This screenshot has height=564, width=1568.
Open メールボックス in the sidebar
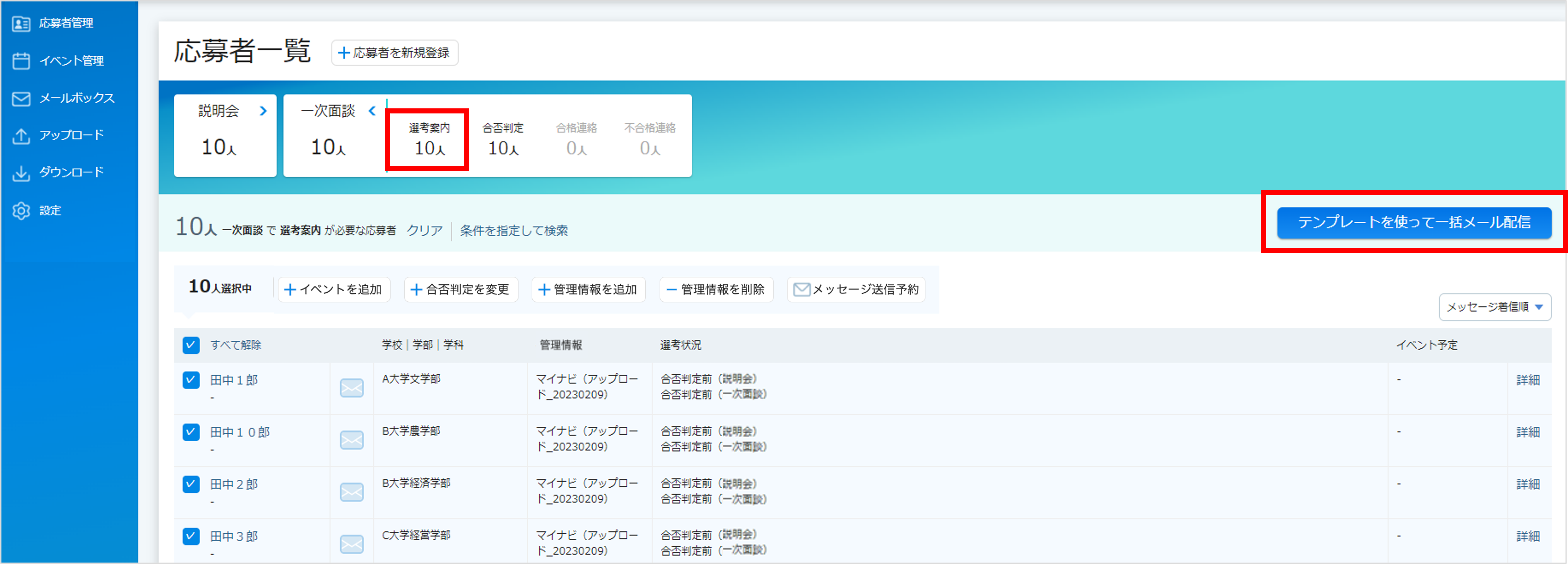click(x=77, y=98)
